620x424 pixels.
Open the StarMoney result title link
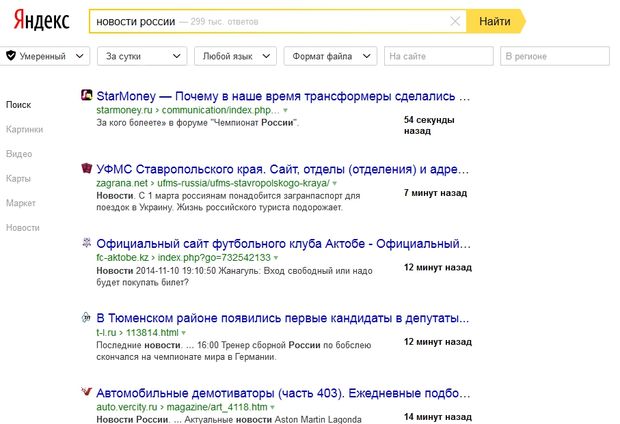click(283, 96)
